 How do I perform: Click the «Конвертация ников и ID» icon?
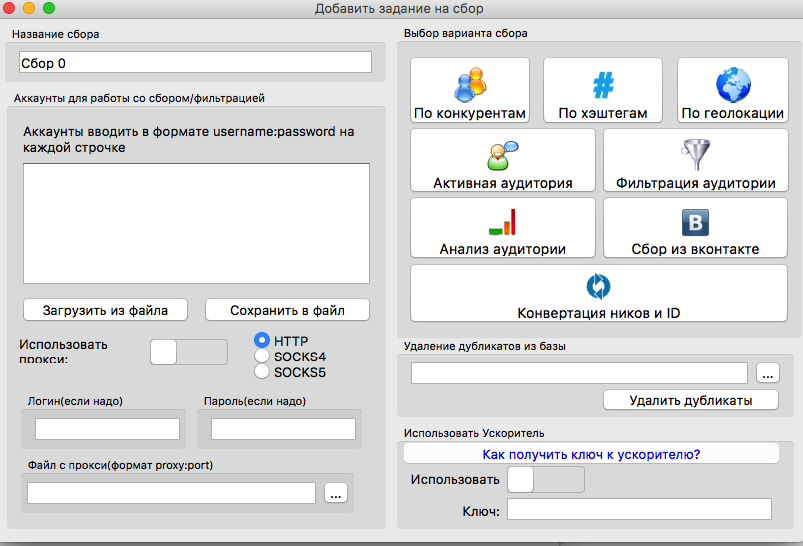(598, 286)
